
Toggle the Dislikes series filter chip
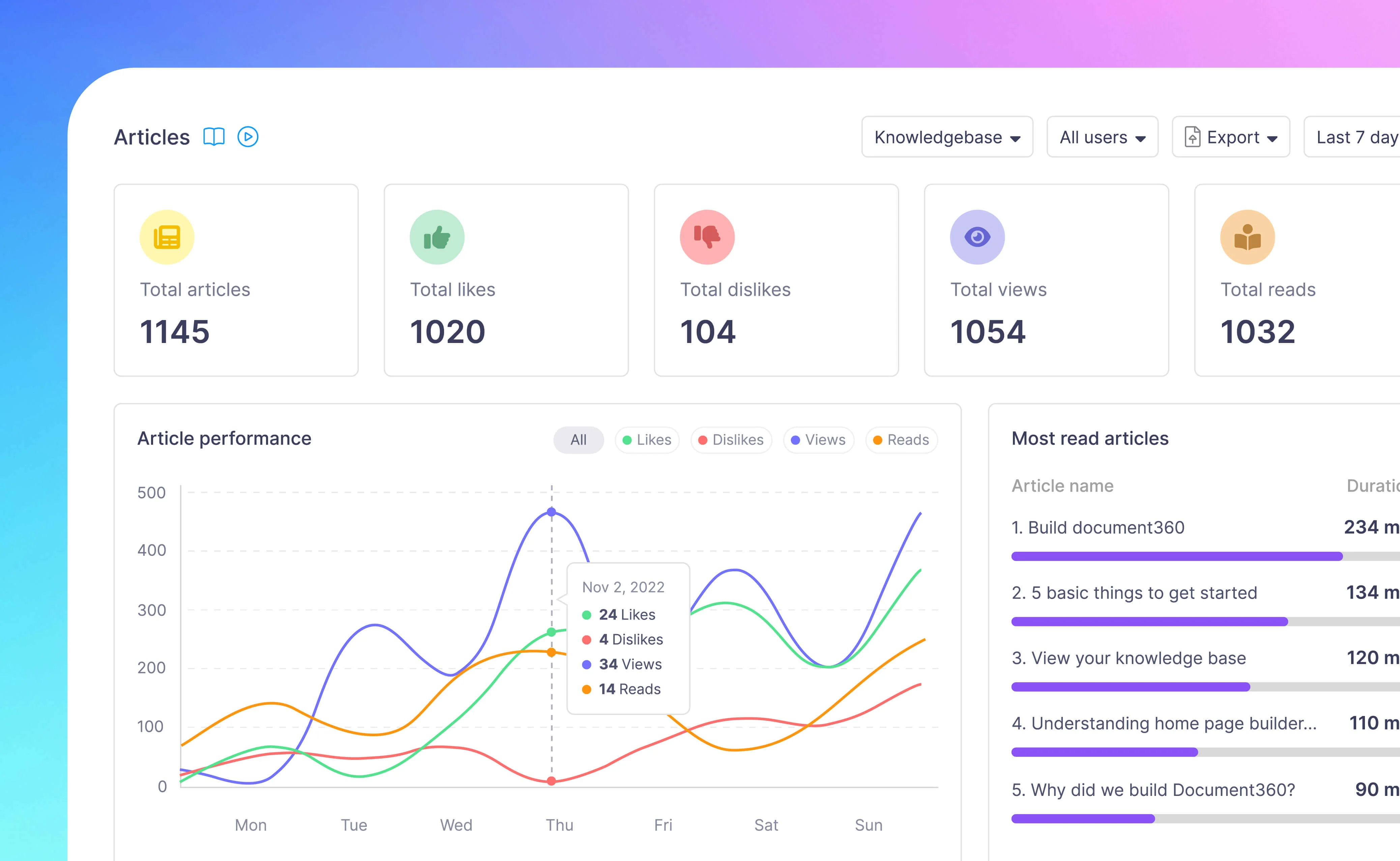[x=731, y=440]
